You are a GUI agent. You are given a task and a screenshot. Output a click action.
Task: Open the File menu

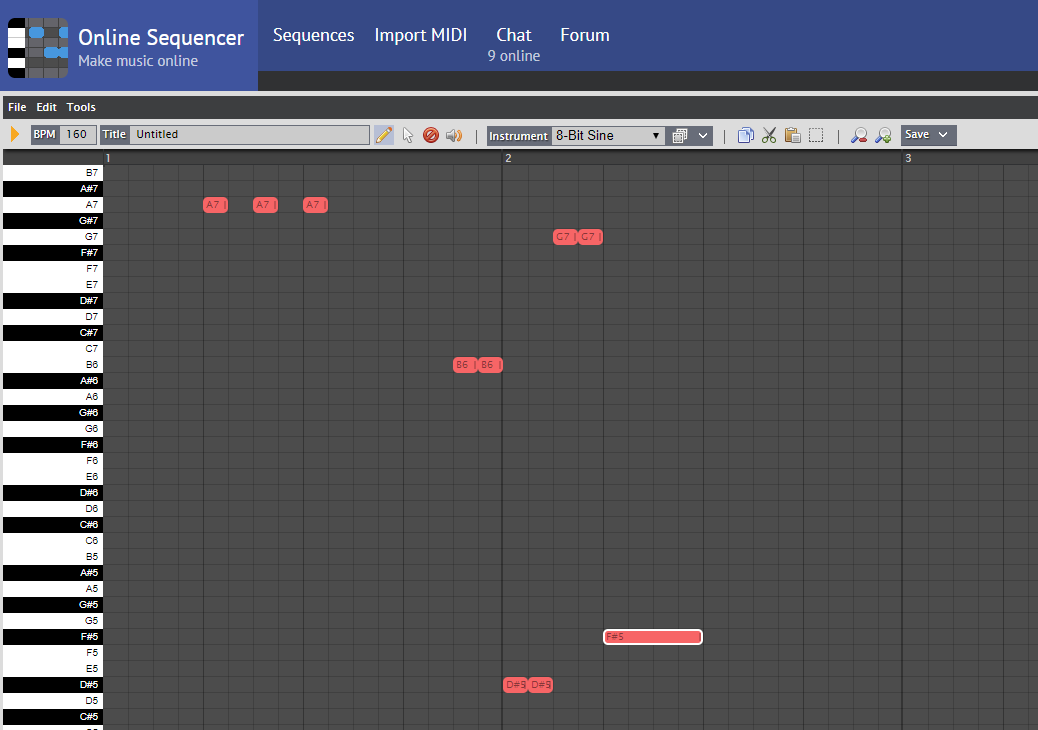point(17,107)
